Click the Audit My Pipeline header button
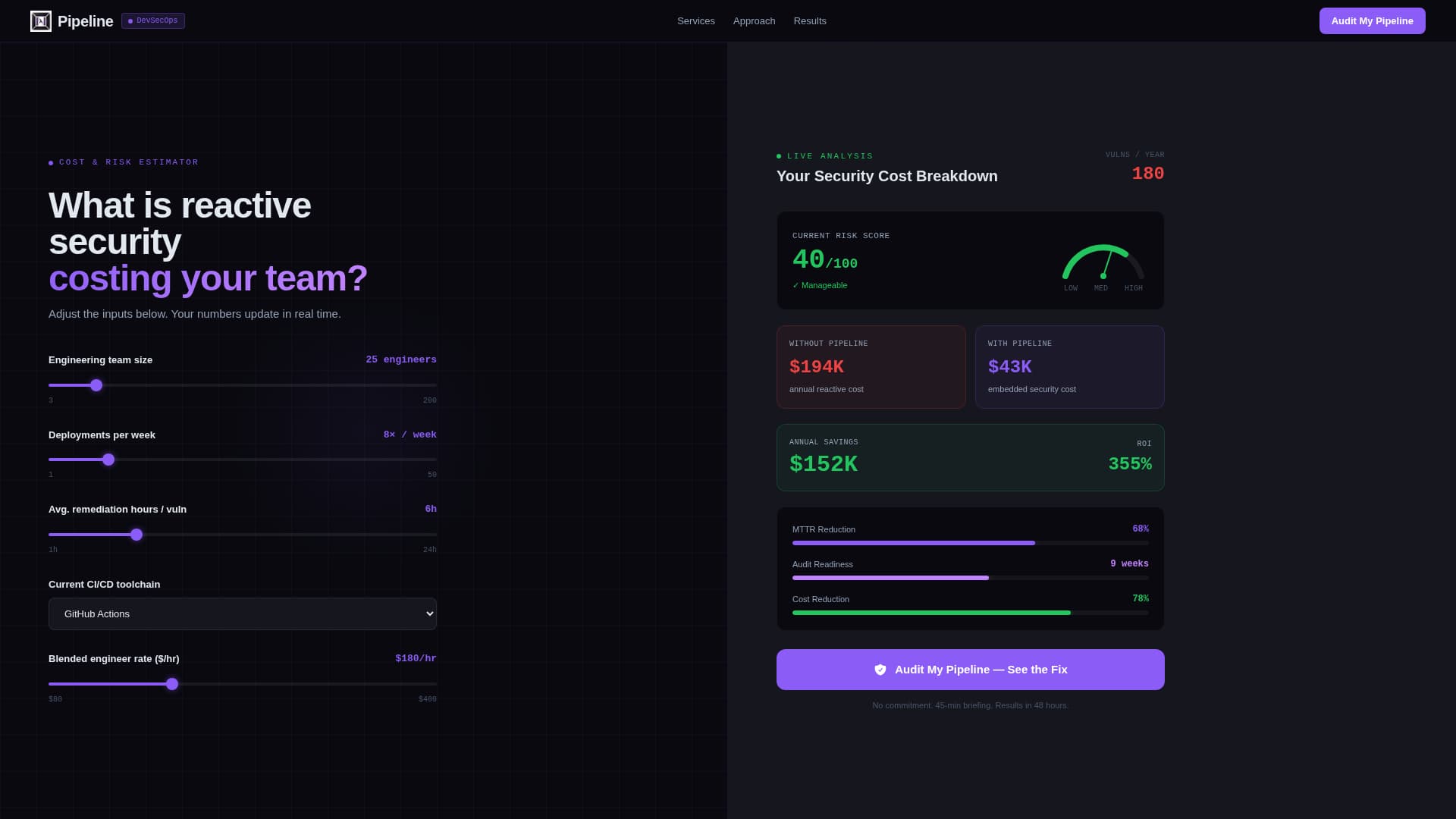Viewport: 1456px width, 819px height. 1372,21
